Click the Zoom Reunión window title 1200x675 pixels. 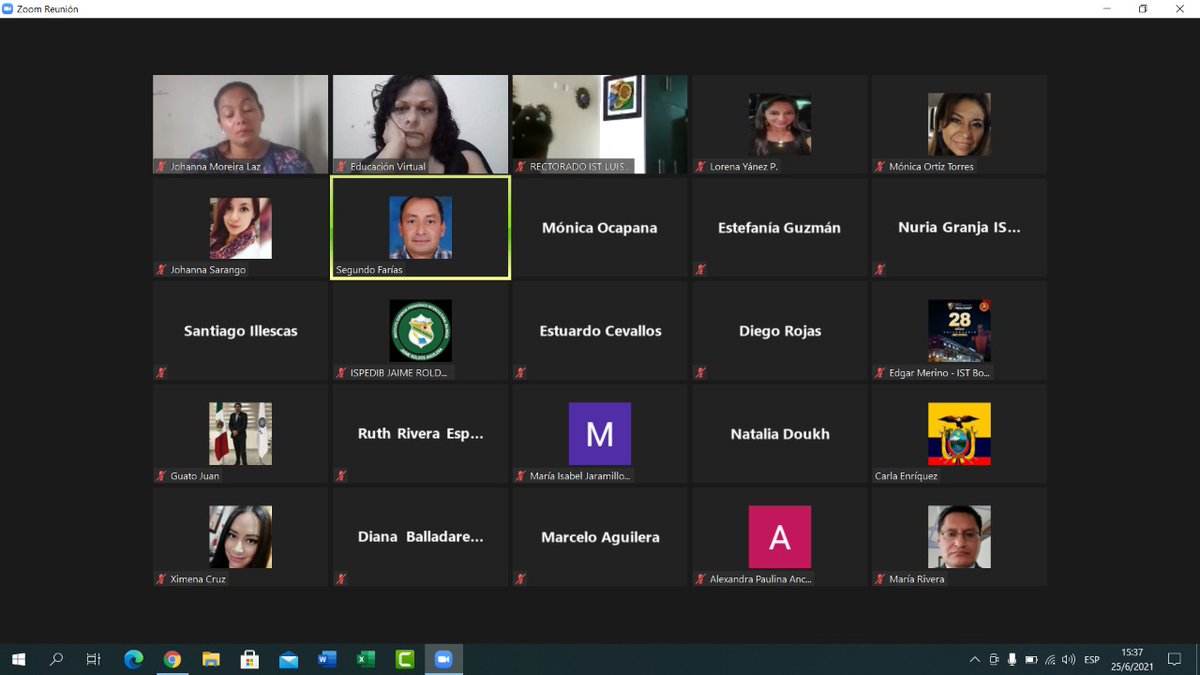(48, 9)
